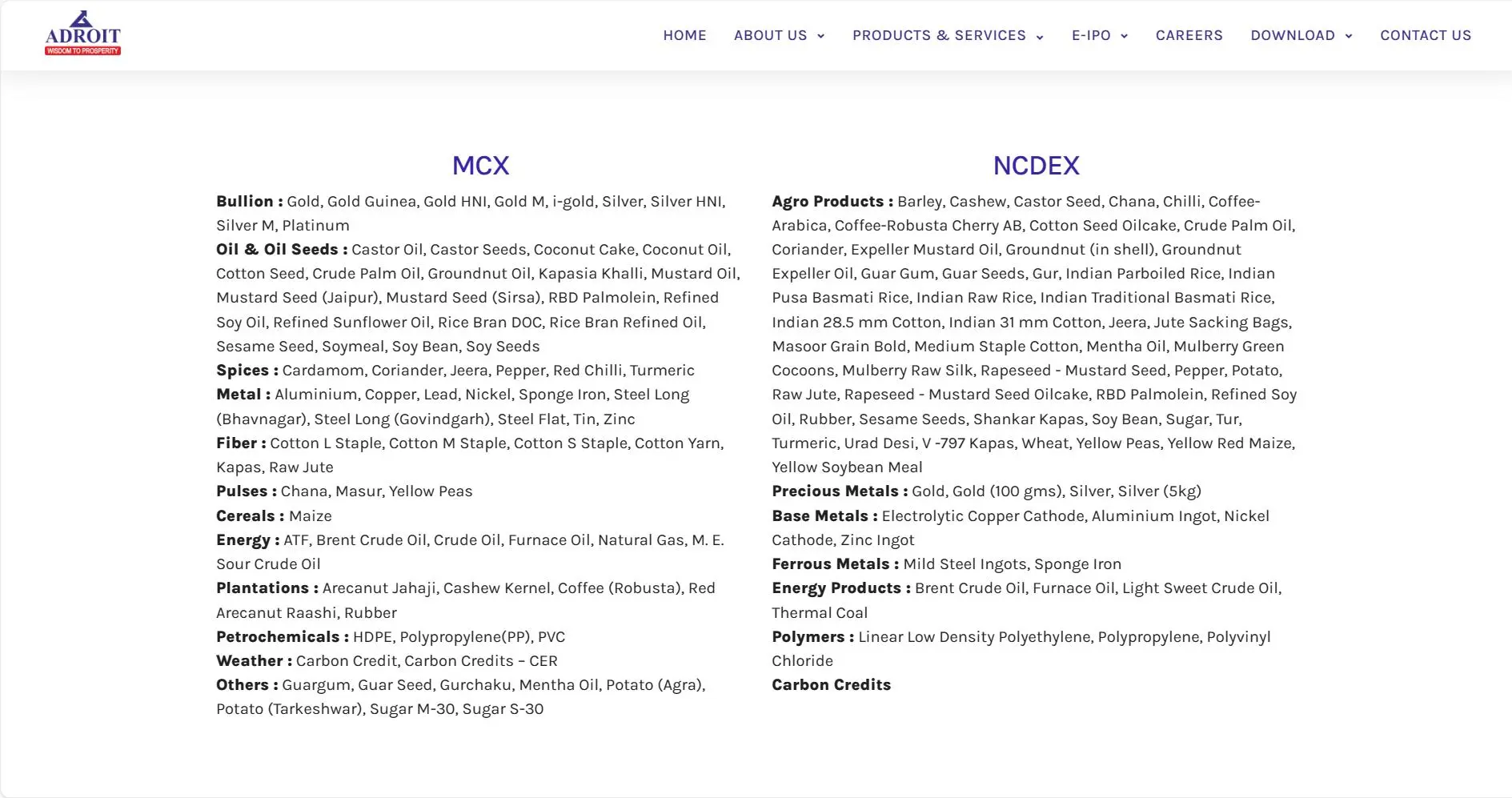
Task: Open the Careers page
Action: pos(1189,35)
